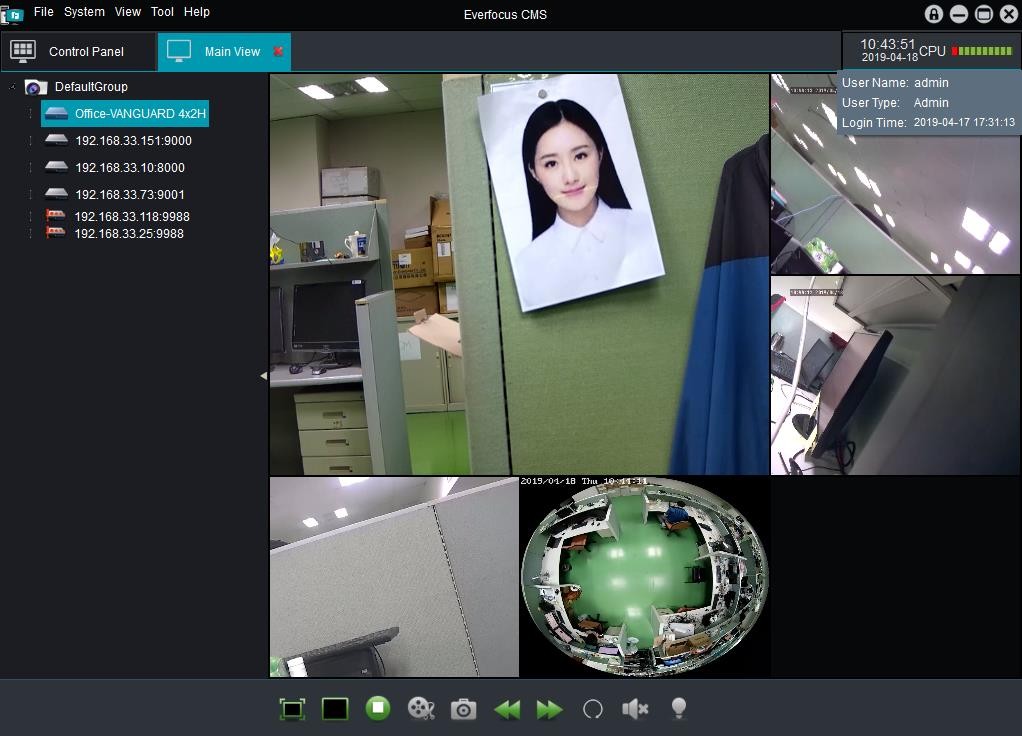
Task: Click the fast forward playback icon
Action: tap(549, 709)
